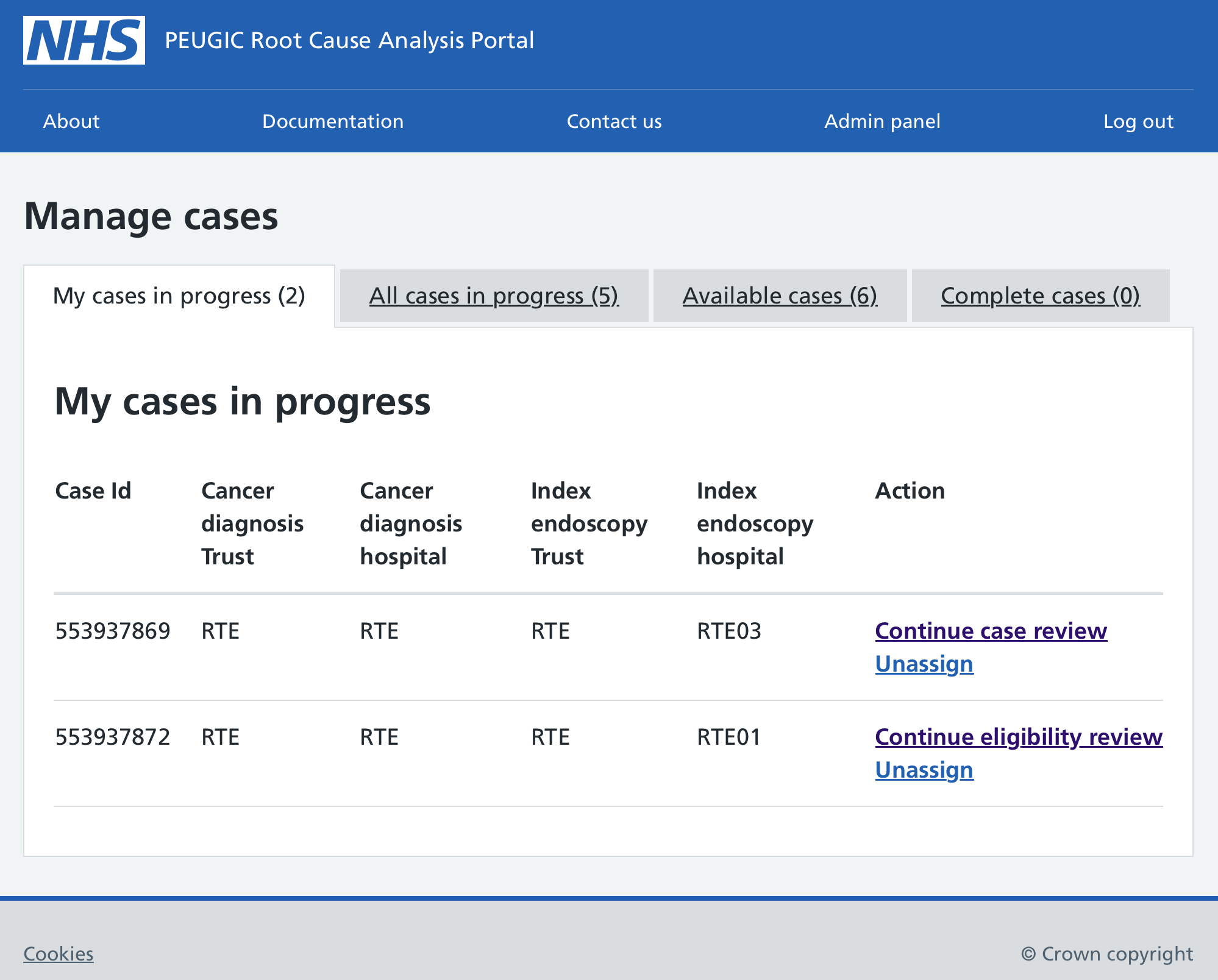Click the Index endoscopy hospital column header
This screenshot has width=1218, height=980.
tap(755, 524)
